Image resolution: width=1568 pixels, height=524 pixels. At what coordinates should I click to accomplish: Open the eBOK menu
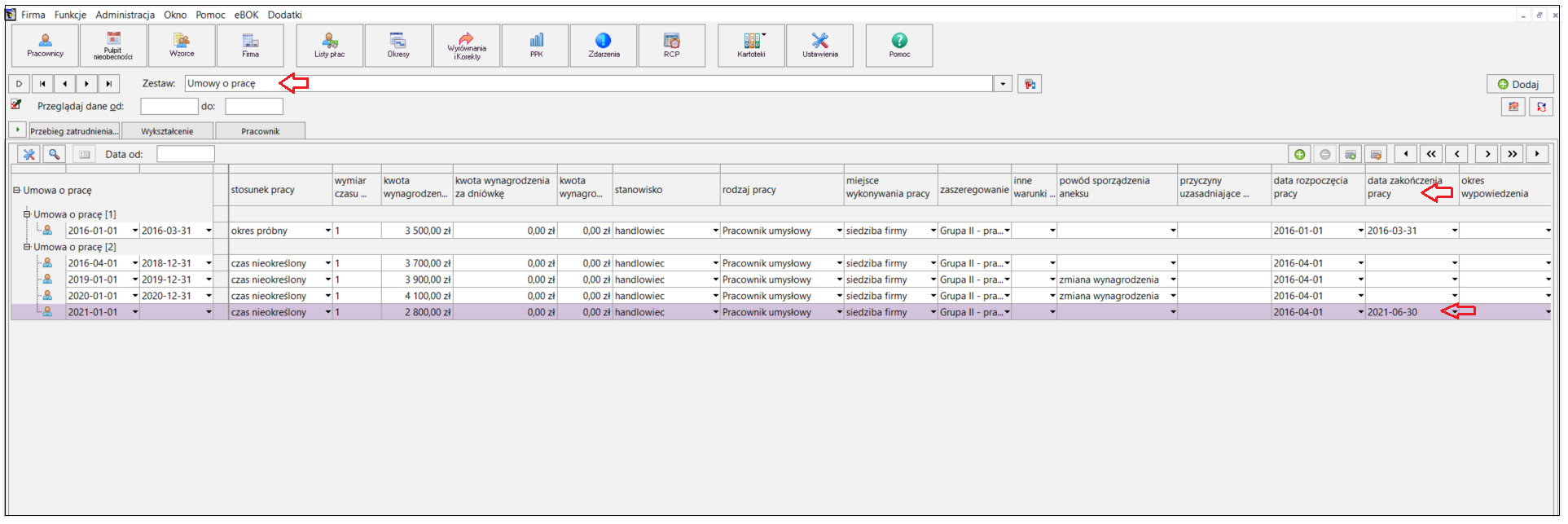[247, 15]
